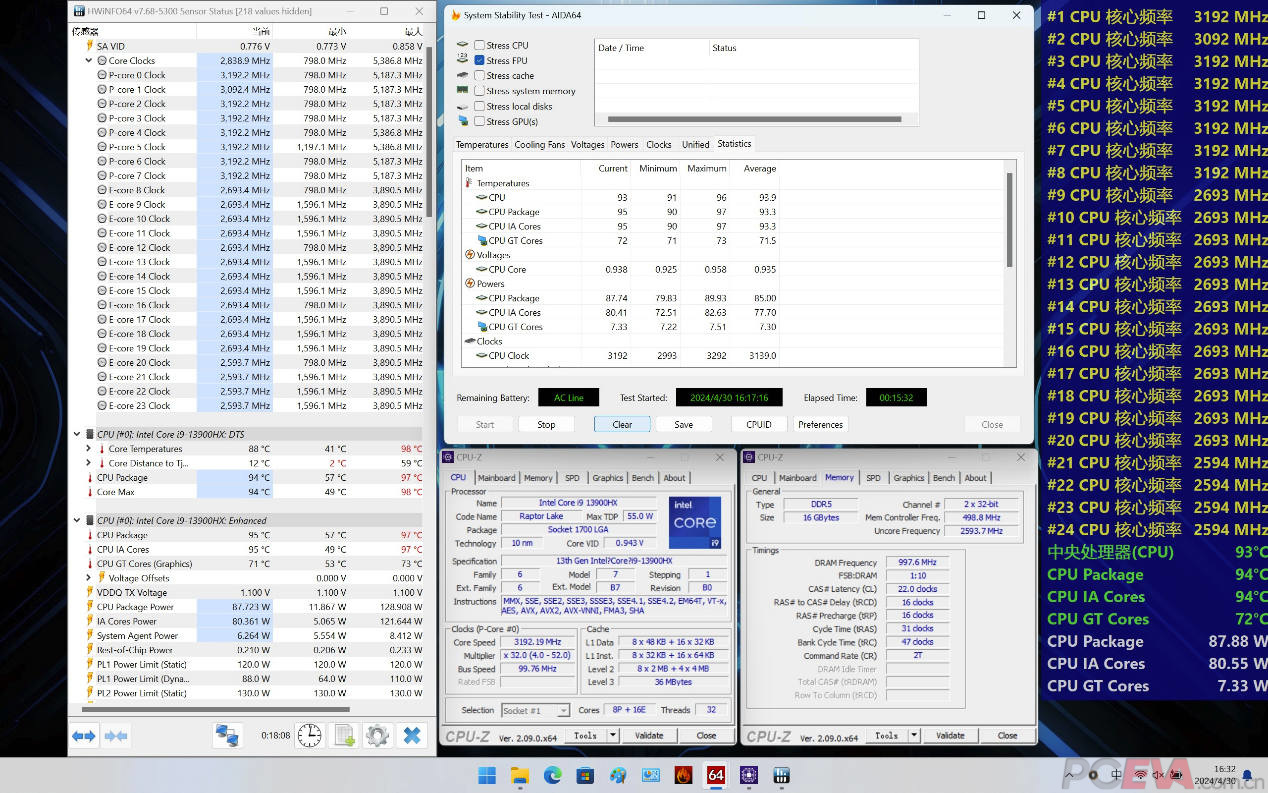Click the memory stick icon beside Stress system memory

click(x=462, y=91)
